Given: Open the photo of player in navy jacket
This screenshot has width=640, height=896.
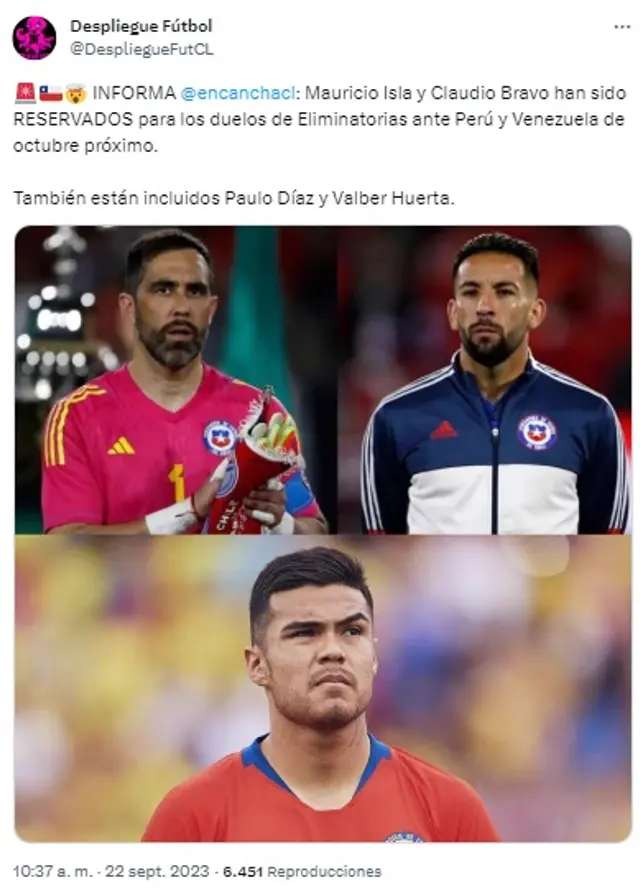Looking at the screenshot, I should click(485, 380).
